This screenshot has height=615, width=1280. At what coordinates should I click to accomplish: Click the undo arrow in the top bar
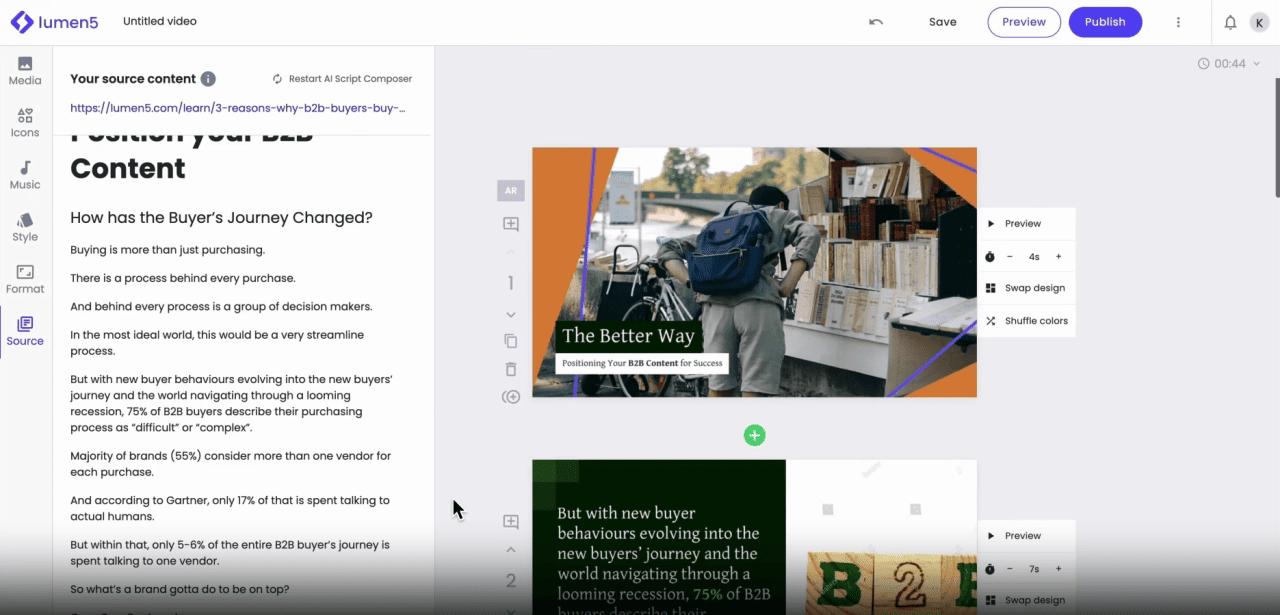(x=874, y=21)
